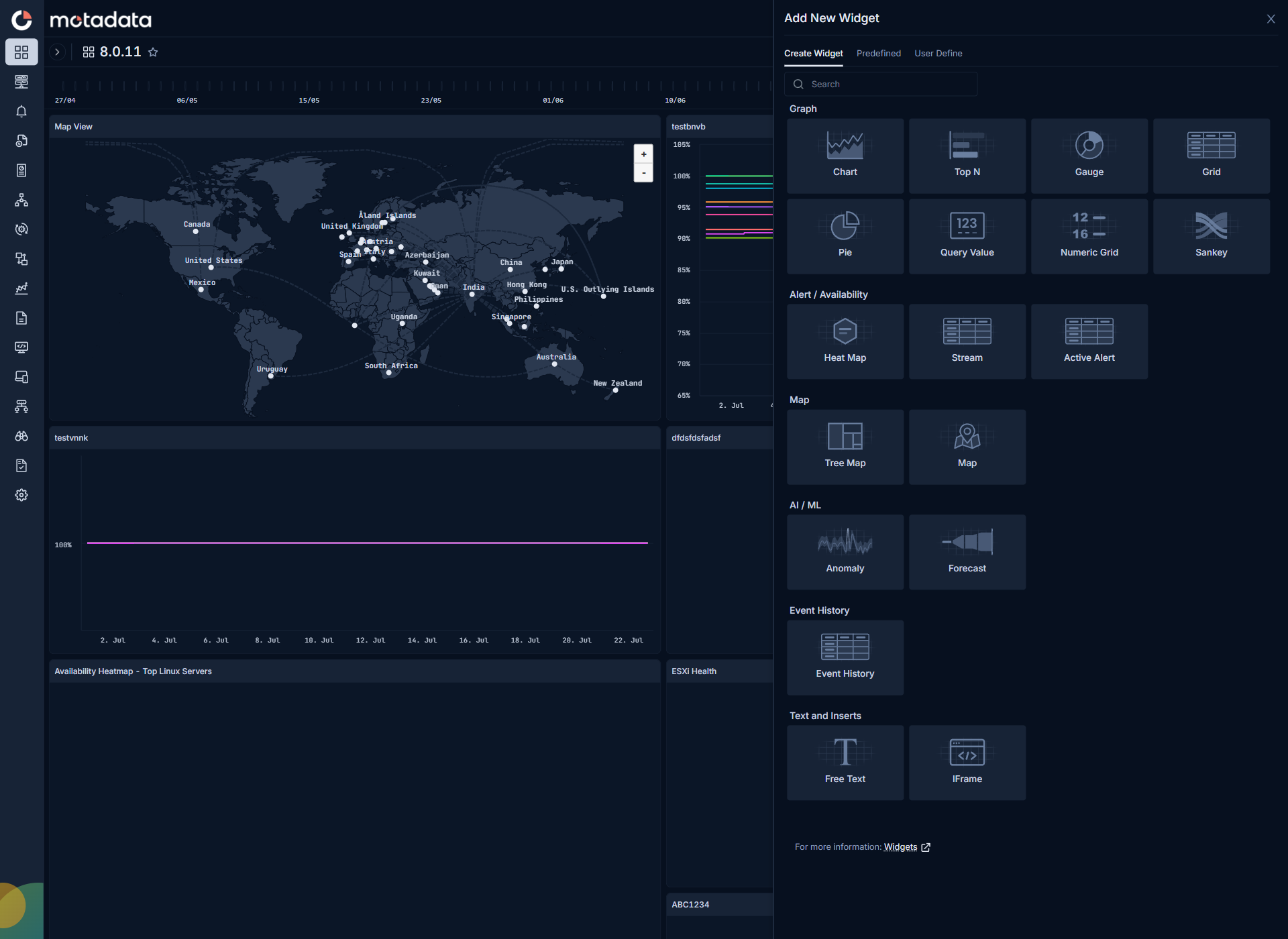Click the 15/05 timeline marker
The width and height of the screenshot is (1288, 939).
coord(309,101)
